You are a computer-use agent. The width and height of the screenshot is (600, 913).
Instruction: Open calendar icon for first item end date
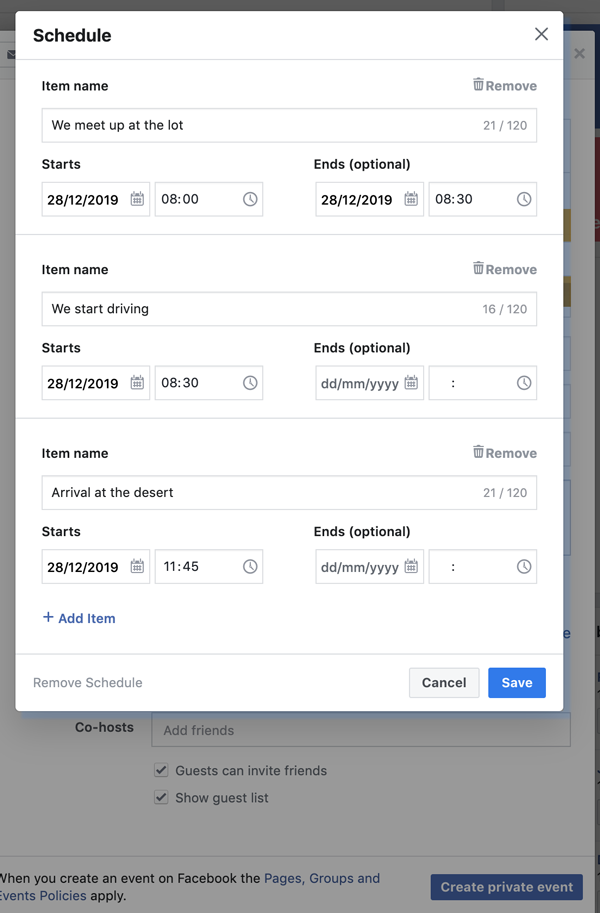(x=411, y=199)
